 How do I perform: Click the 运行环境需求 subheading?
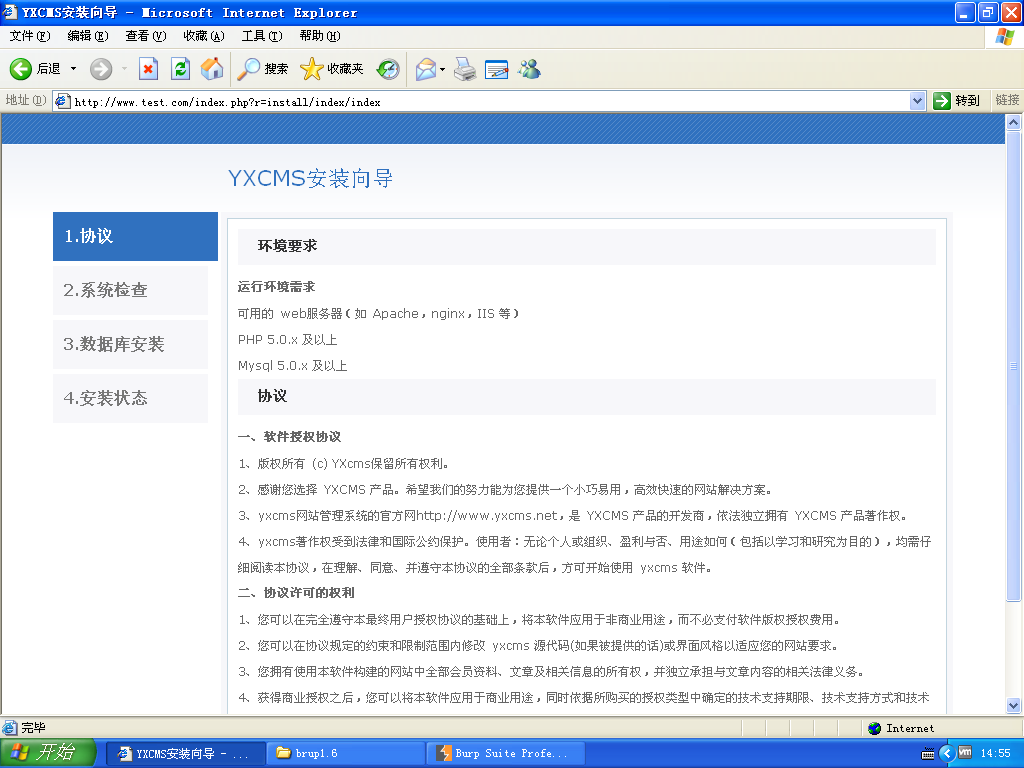(x=276, y=287)
